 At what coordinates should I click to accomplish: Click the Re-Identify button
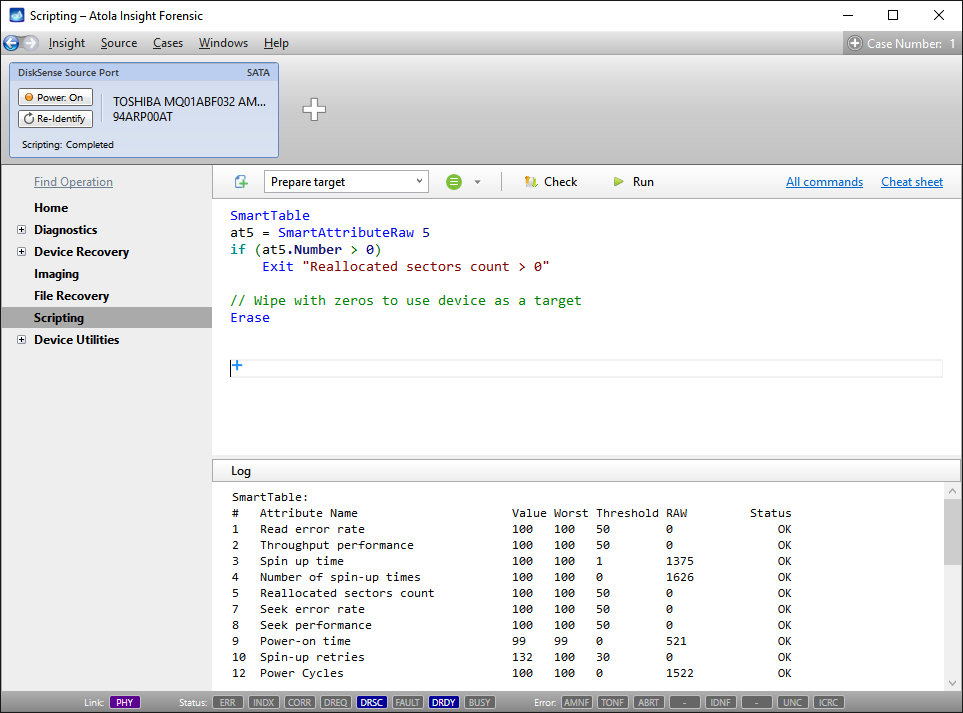point(55,119)
